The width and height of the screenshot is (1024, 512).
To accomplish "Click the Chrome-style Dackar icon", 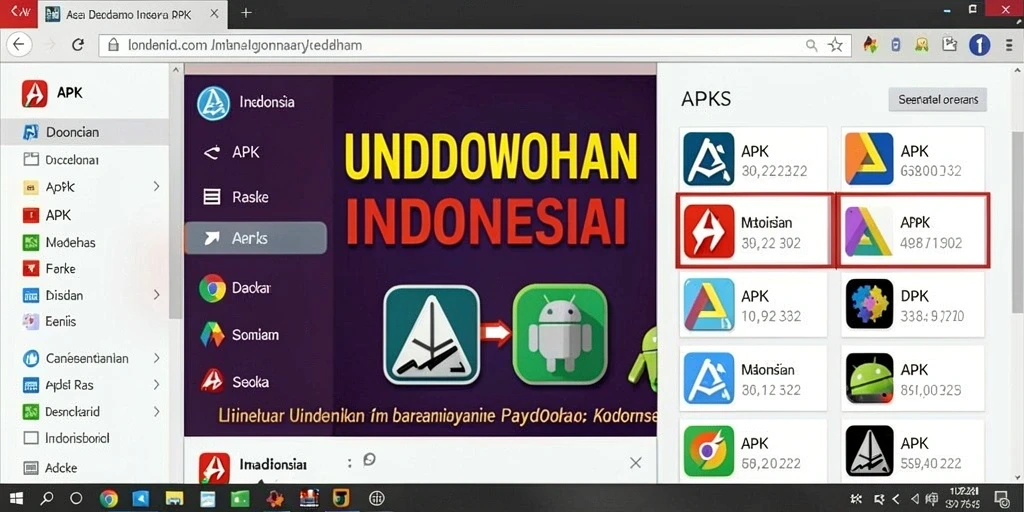I will tap(212, 289).
